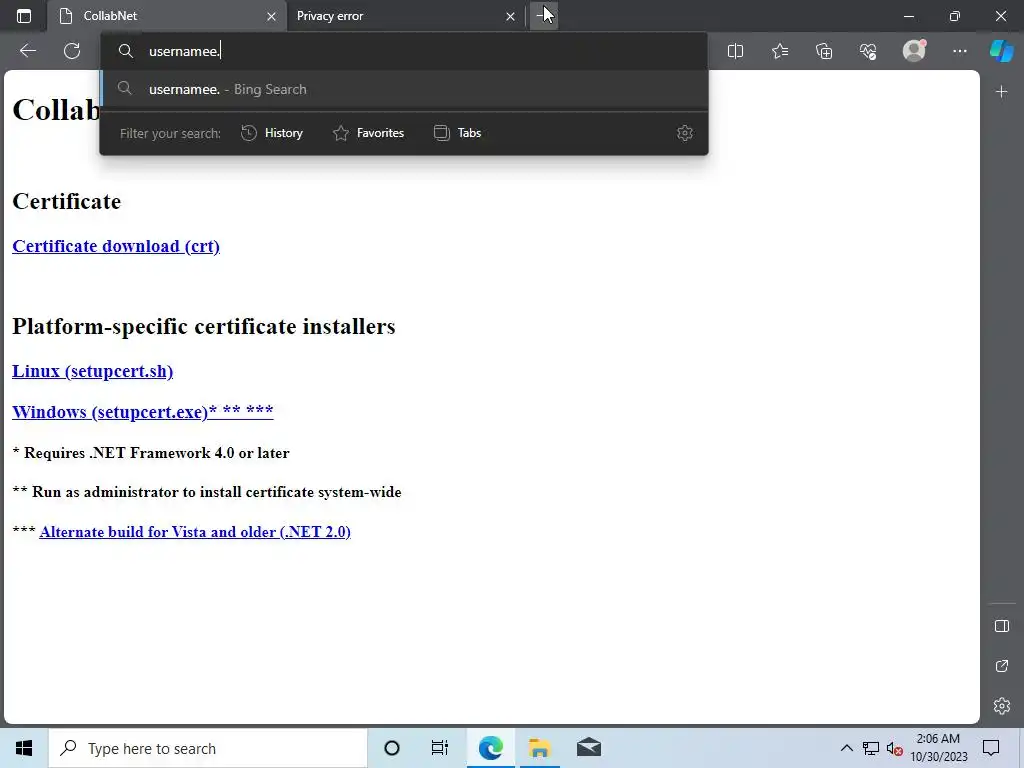The image size is (1024, 768).
Task: Open the Linux (setupcert.sh) link
Action: pos(93,371)
